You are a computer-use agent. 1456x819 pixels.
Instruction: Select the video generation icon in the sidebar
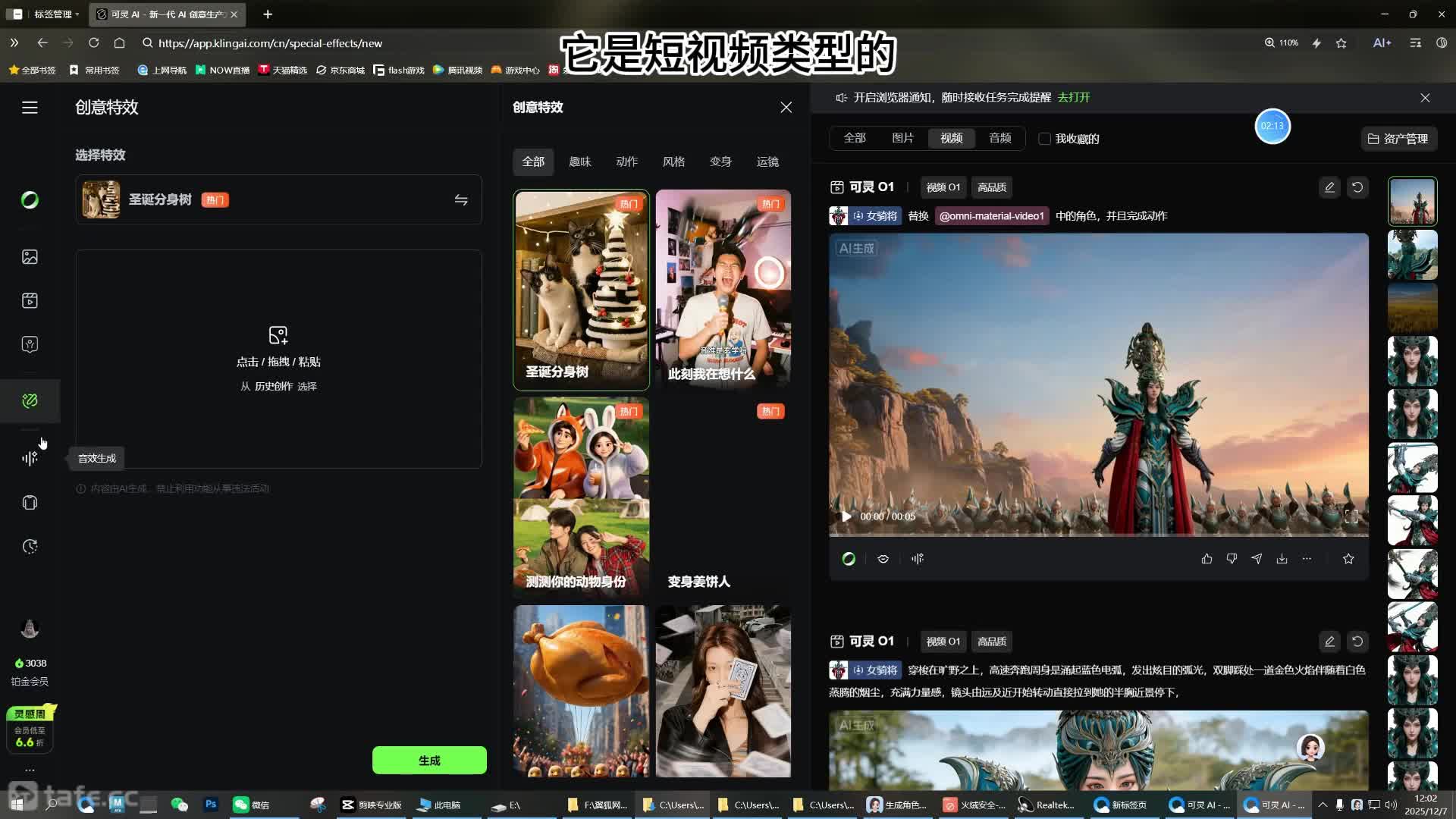point(30,300)
